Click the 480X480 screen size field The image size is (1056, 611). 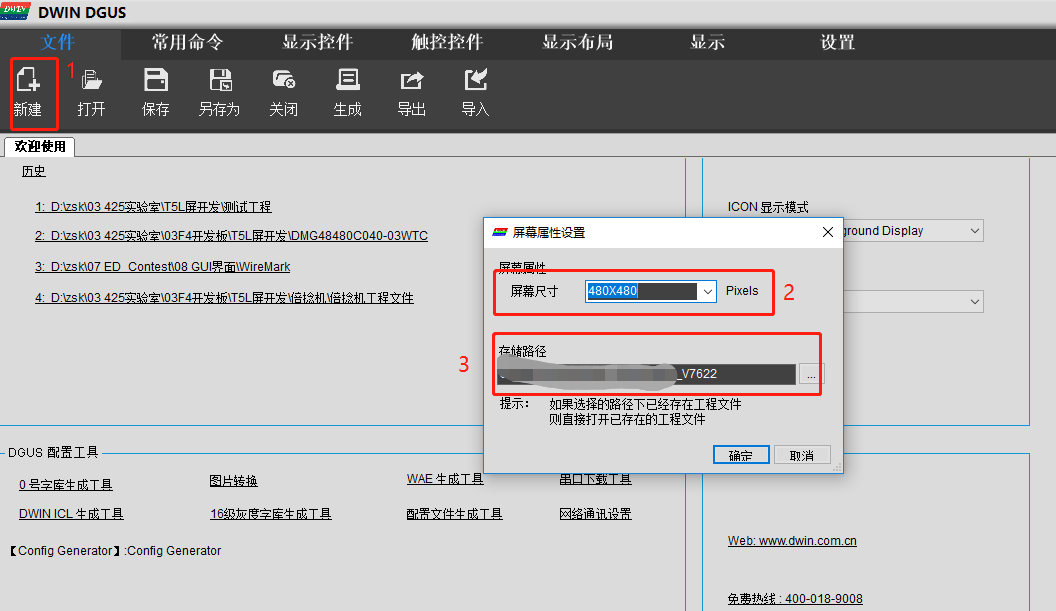(642, 291)
